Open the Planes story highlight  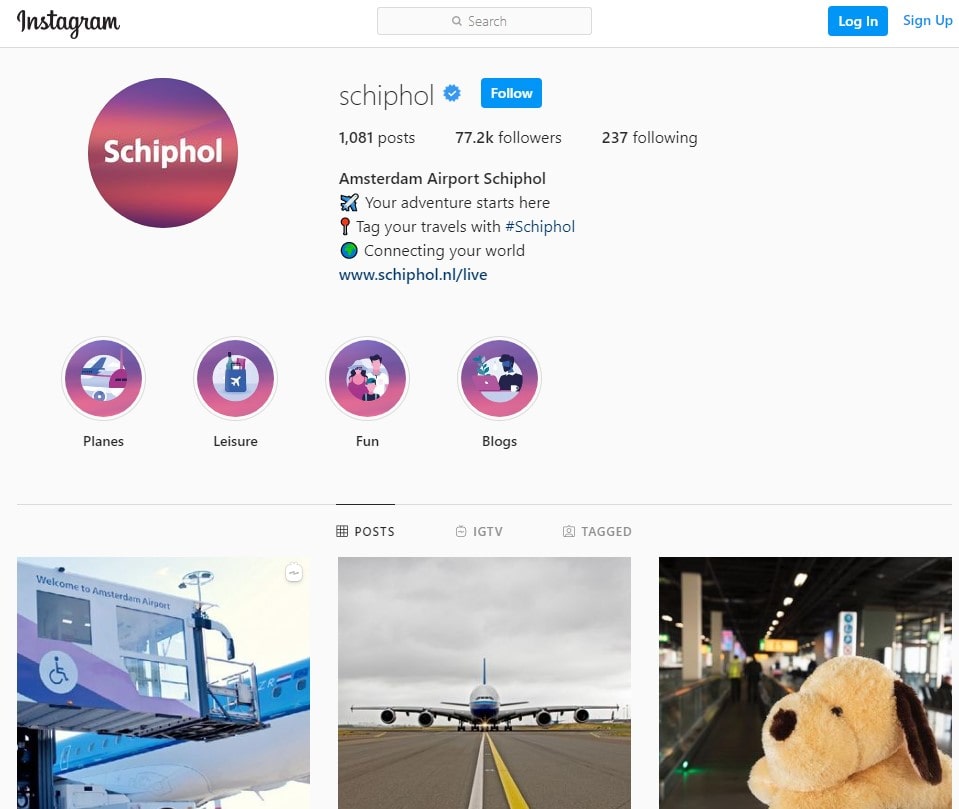[103, 379]
